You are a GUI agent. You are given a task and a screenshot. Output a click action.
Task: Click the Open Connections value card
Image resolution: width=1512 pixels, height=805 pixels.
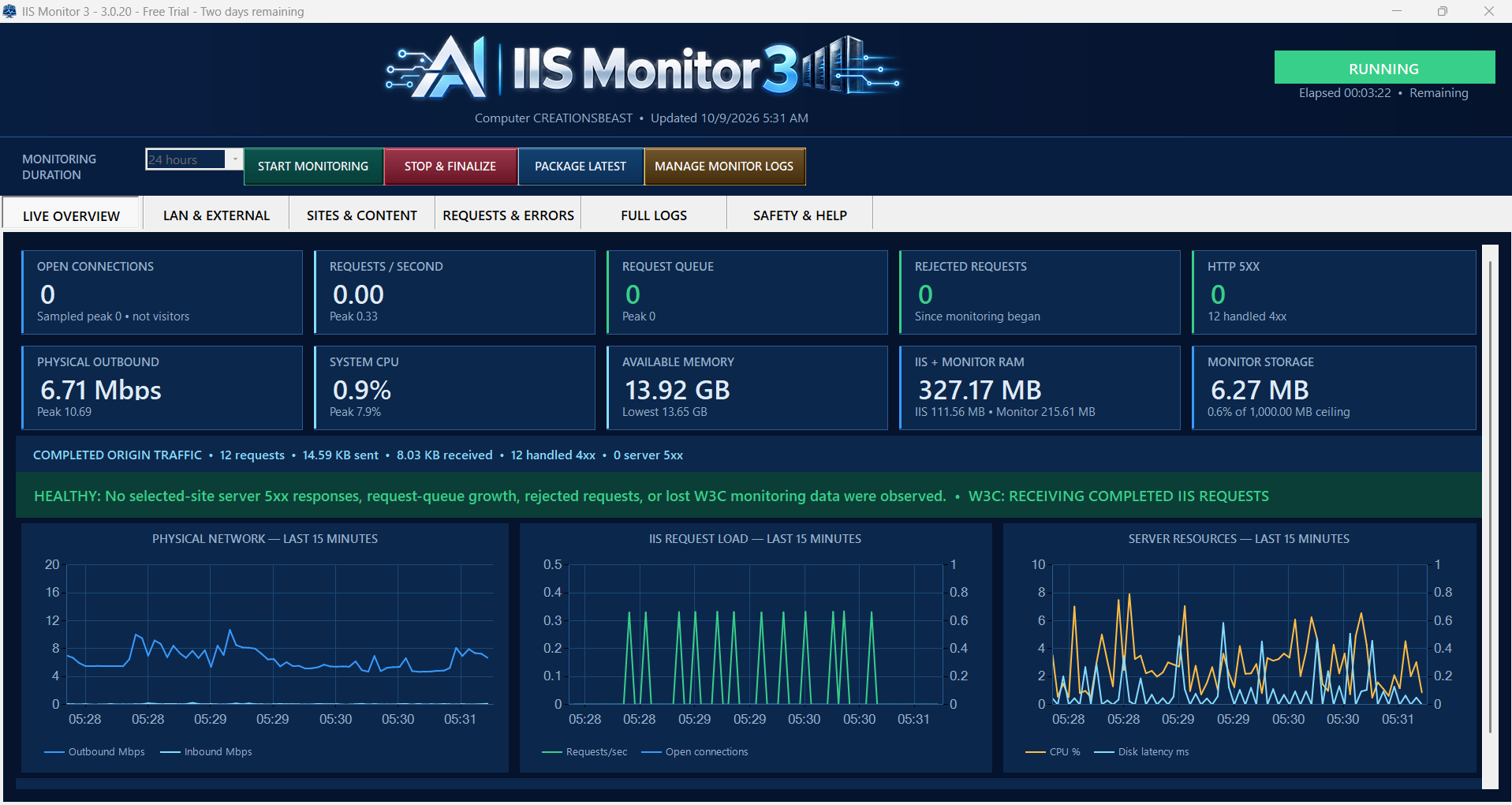(x=162, y=292)
